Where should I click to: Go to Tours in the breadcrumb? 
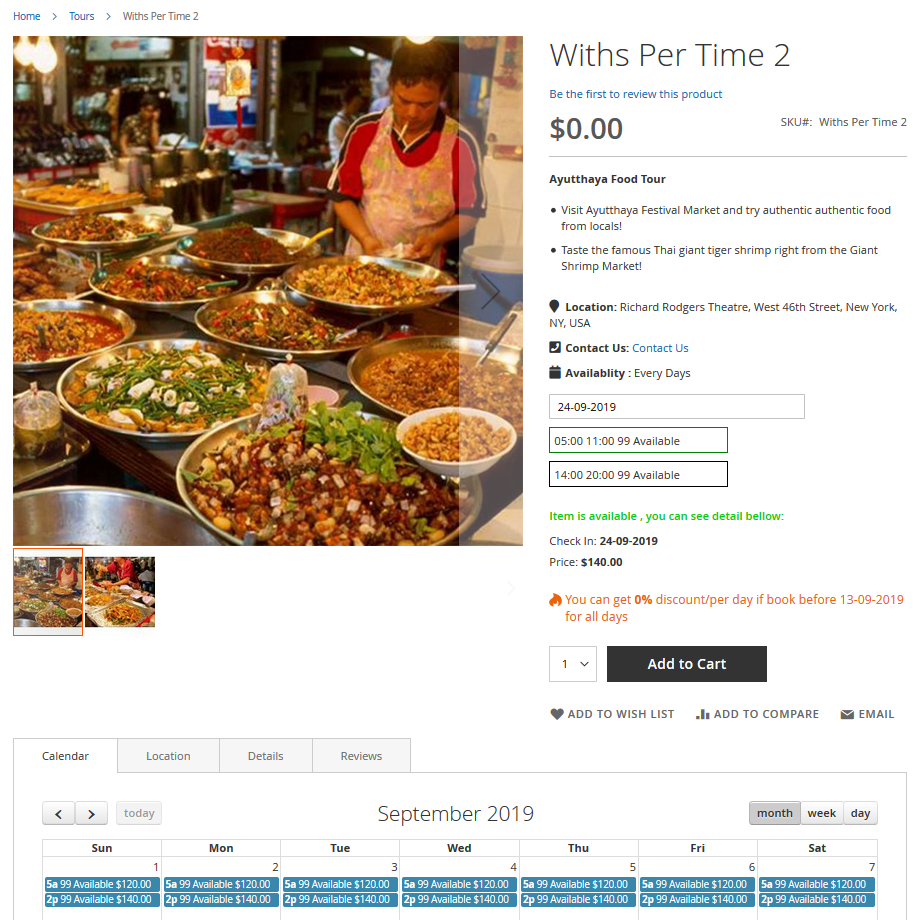click(82, 16)
